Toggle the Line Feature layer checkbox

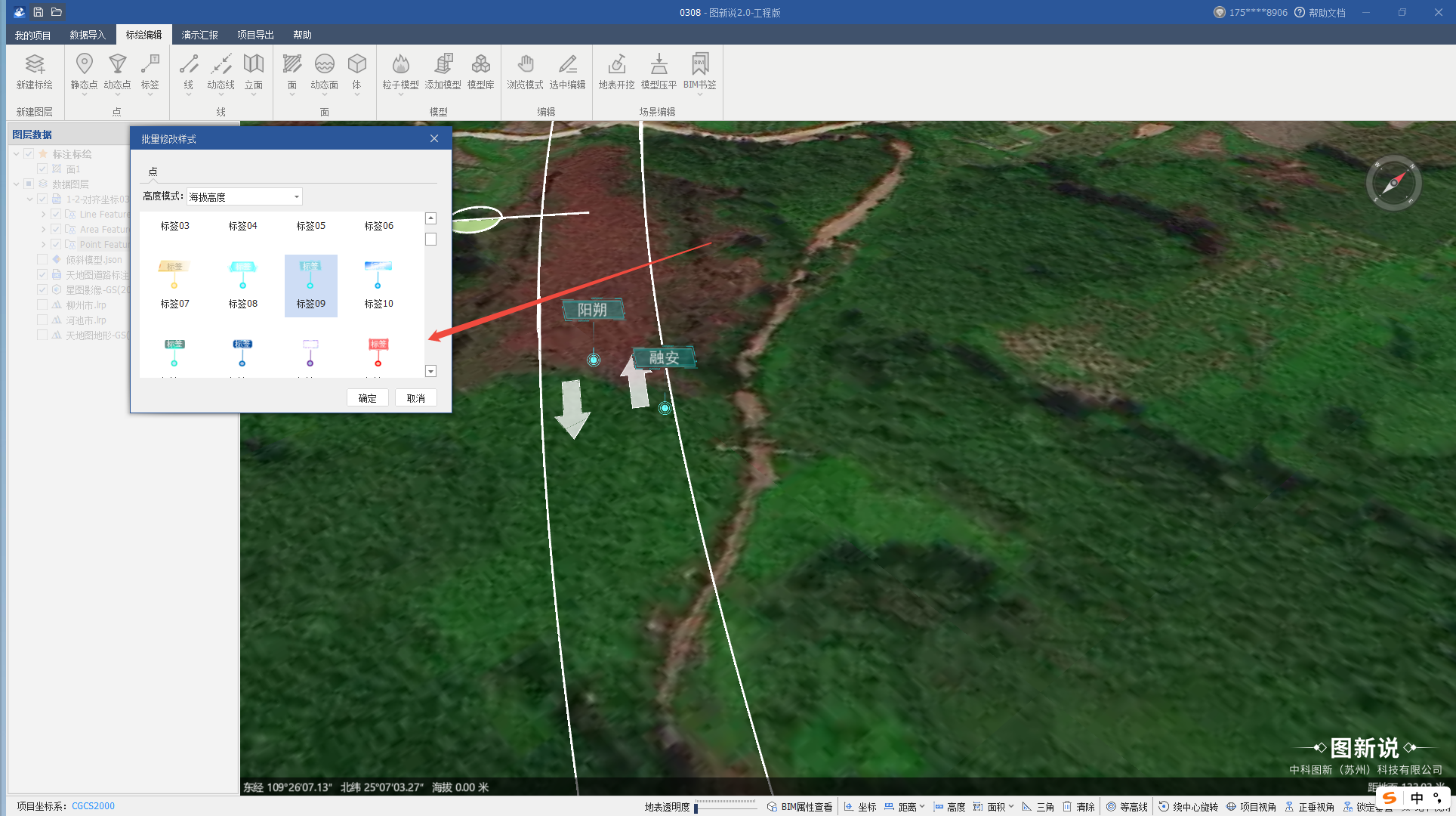56,215
